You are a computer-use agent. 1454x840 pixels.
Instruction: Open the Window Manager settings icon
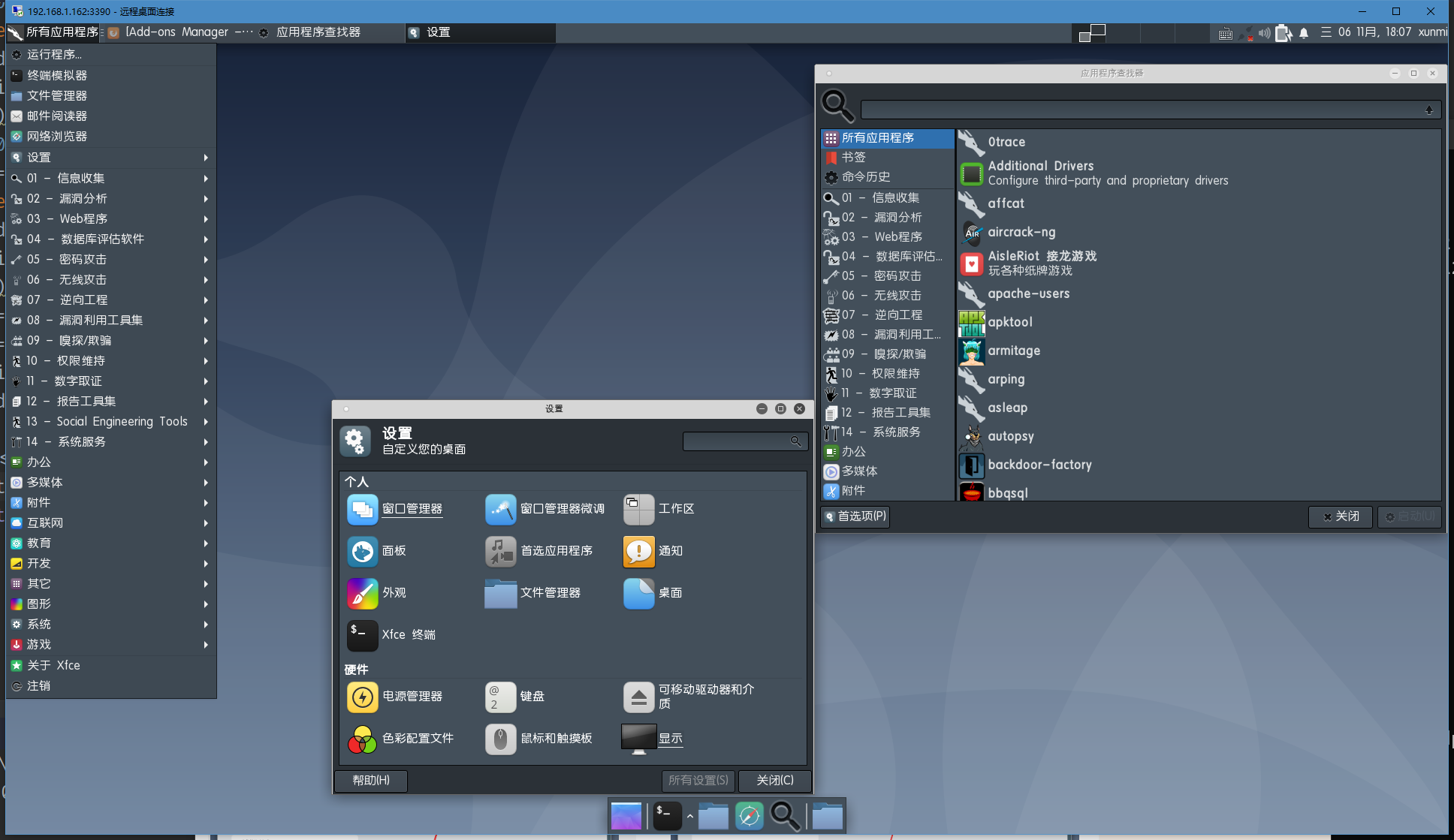pyautogui.click(x=362, y=510)
